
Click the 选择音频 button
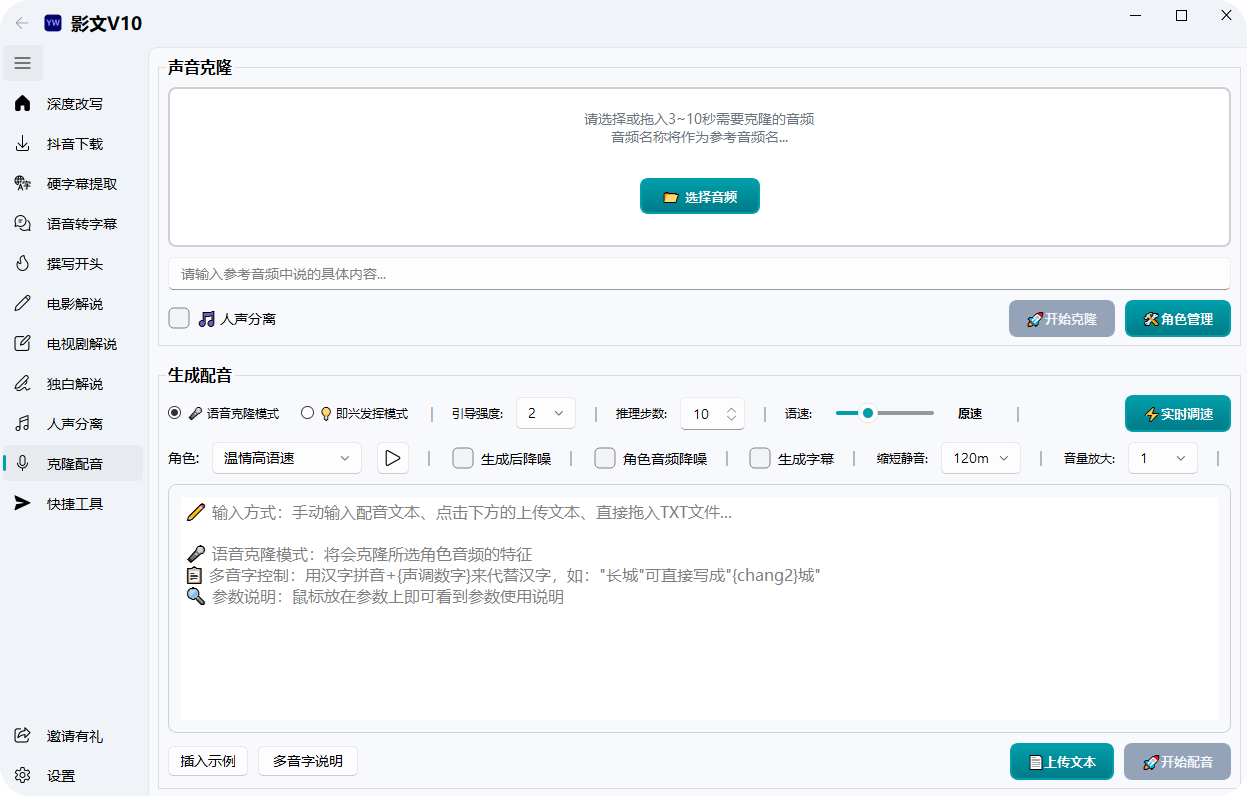coord(700,197)
